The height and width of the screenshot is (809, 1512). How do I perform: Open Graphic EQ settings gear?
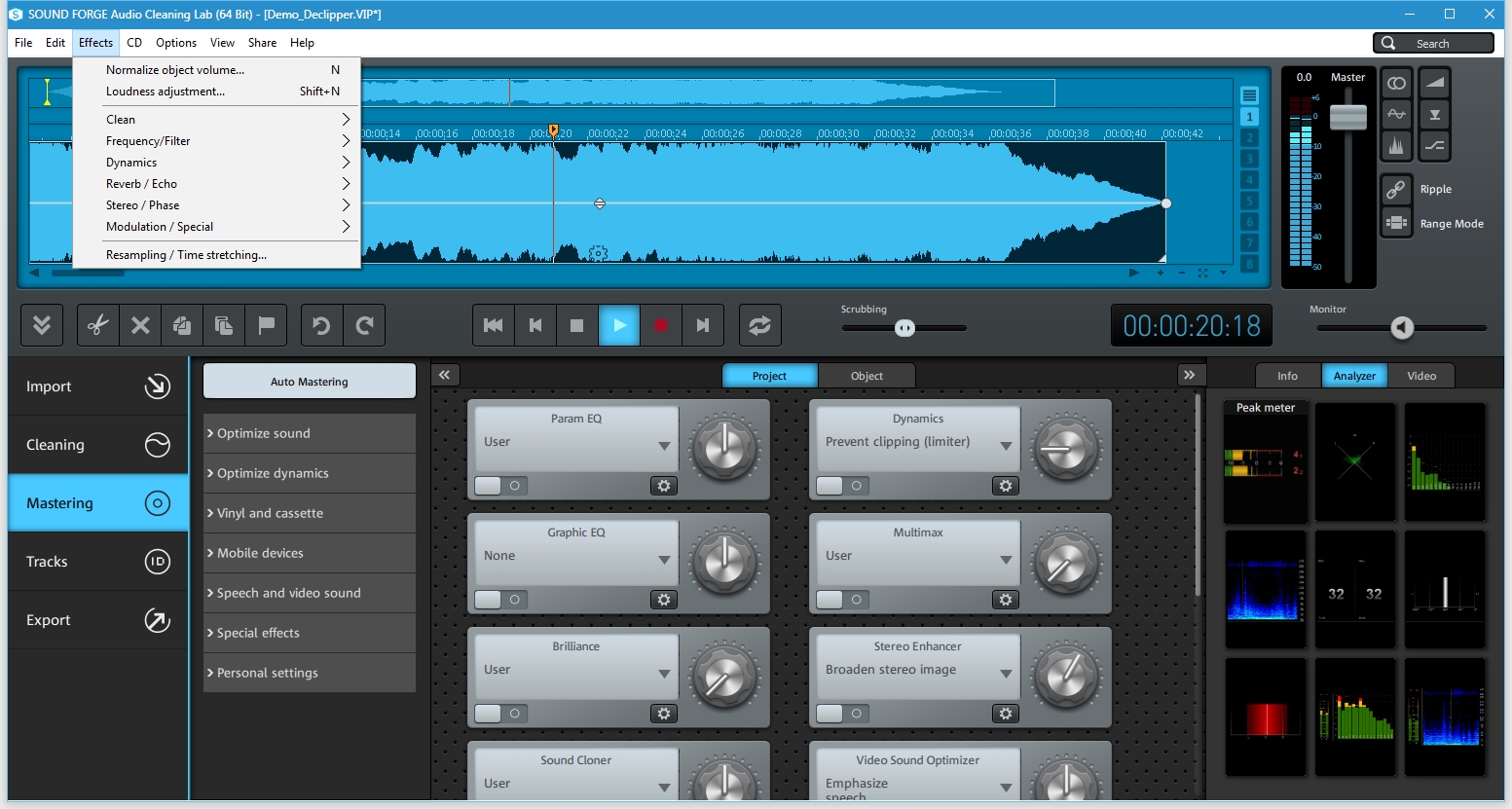(664, 600)
